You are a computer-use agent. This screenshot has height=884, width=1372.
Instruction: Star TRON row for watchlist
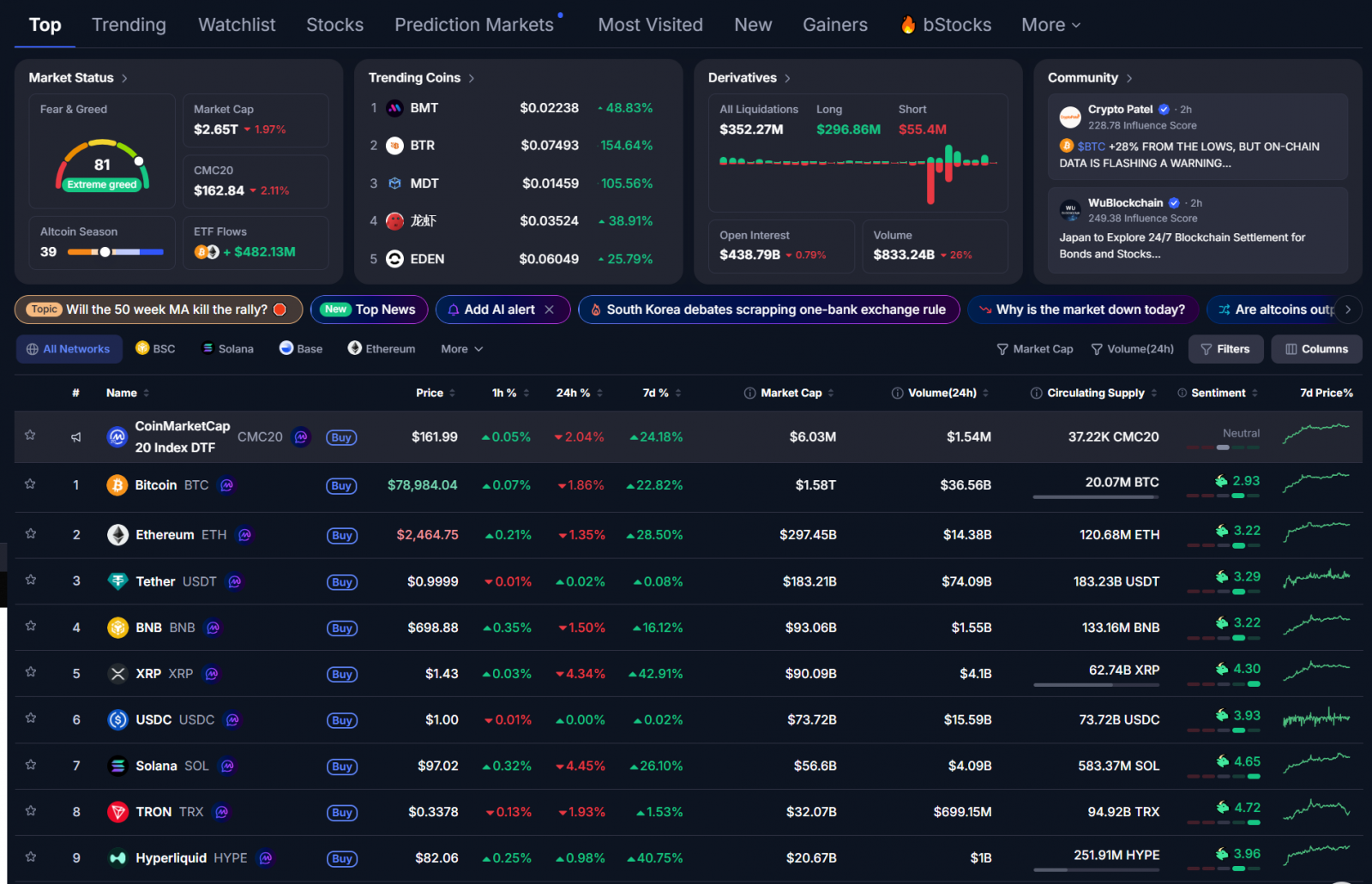point(31,811)
